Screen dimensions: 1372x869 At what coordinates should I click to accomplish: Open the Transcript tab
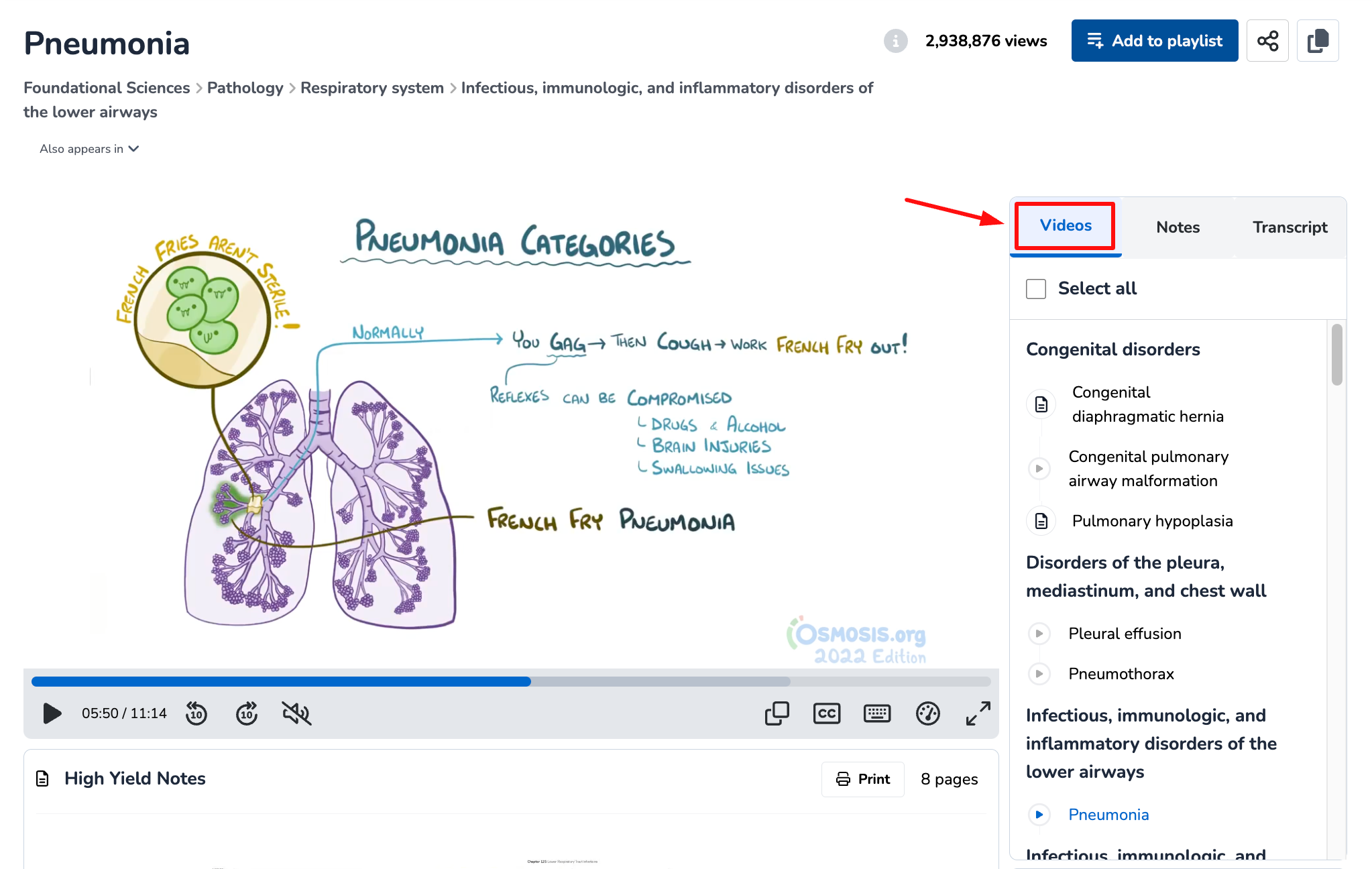[1290, 227]
